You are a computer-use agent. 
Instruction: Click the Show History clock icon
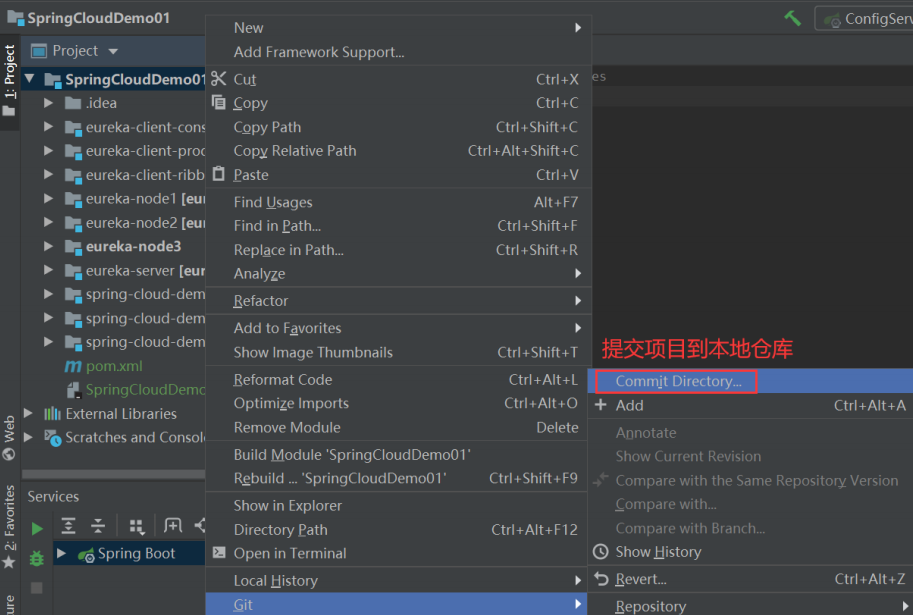point(600,552)
